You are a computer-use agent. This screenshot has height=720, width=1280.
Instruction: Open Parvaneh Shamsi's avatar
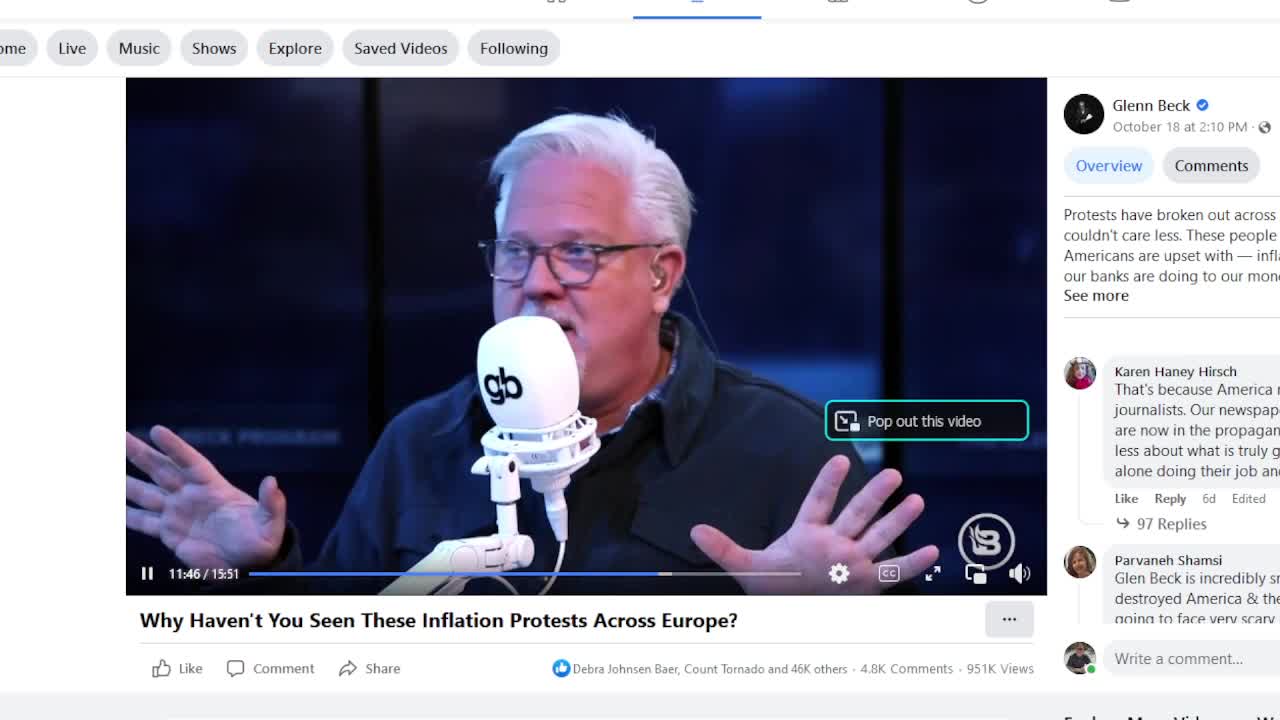[x=1080, y=562]
